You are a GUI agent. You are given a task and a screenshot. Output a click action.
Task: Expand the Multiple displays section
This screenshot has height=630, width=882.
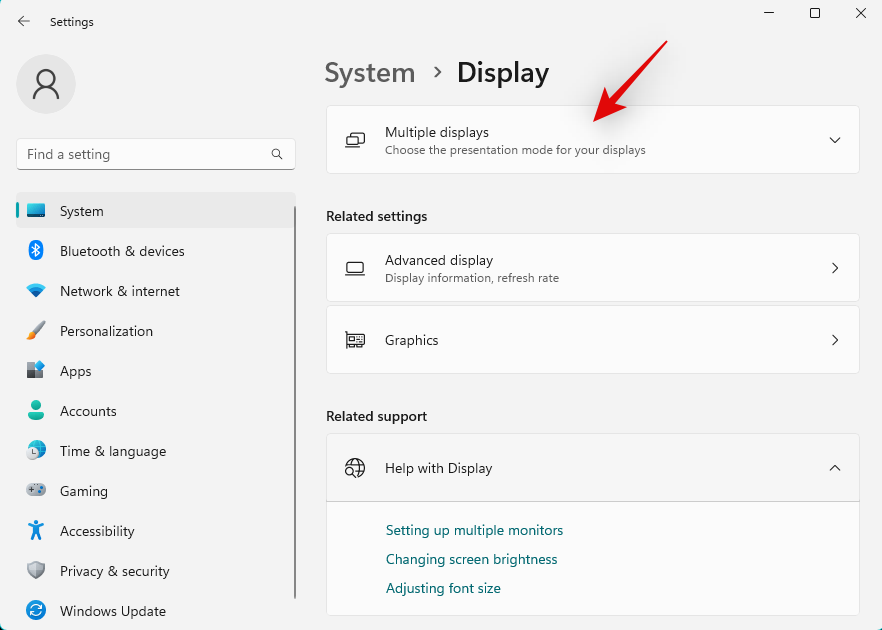[834, 140]
